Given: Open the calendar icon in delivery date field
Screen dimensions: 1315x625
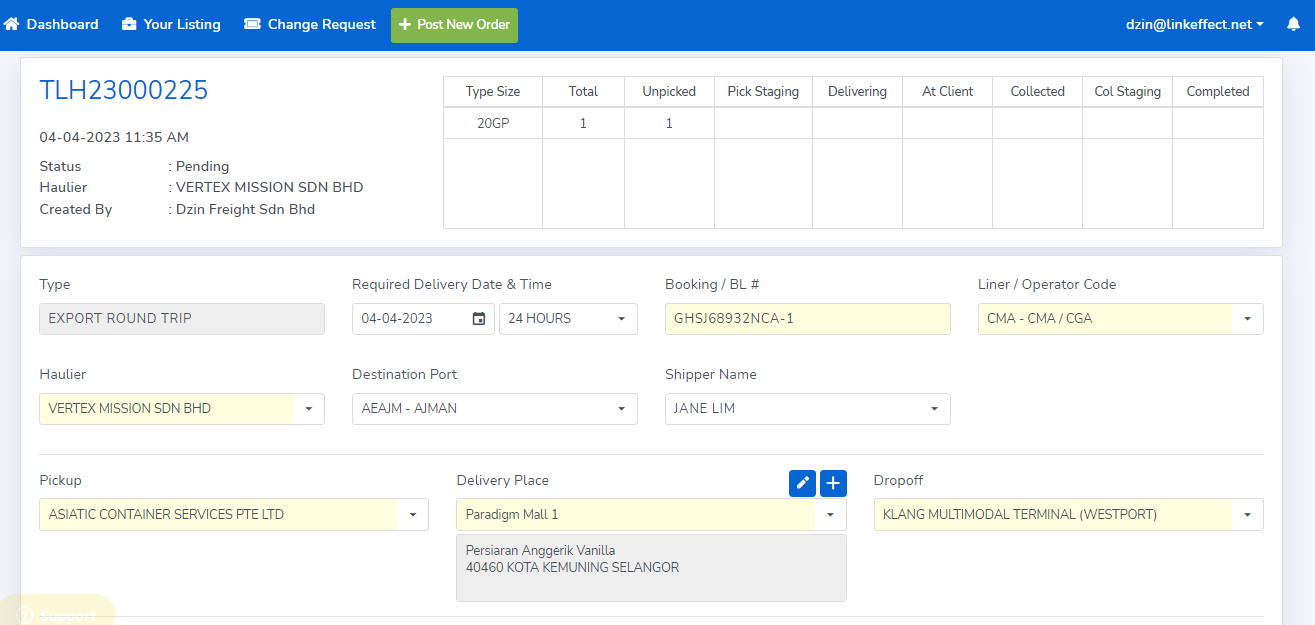Looking at the screenshot, I should coord(479,319).
